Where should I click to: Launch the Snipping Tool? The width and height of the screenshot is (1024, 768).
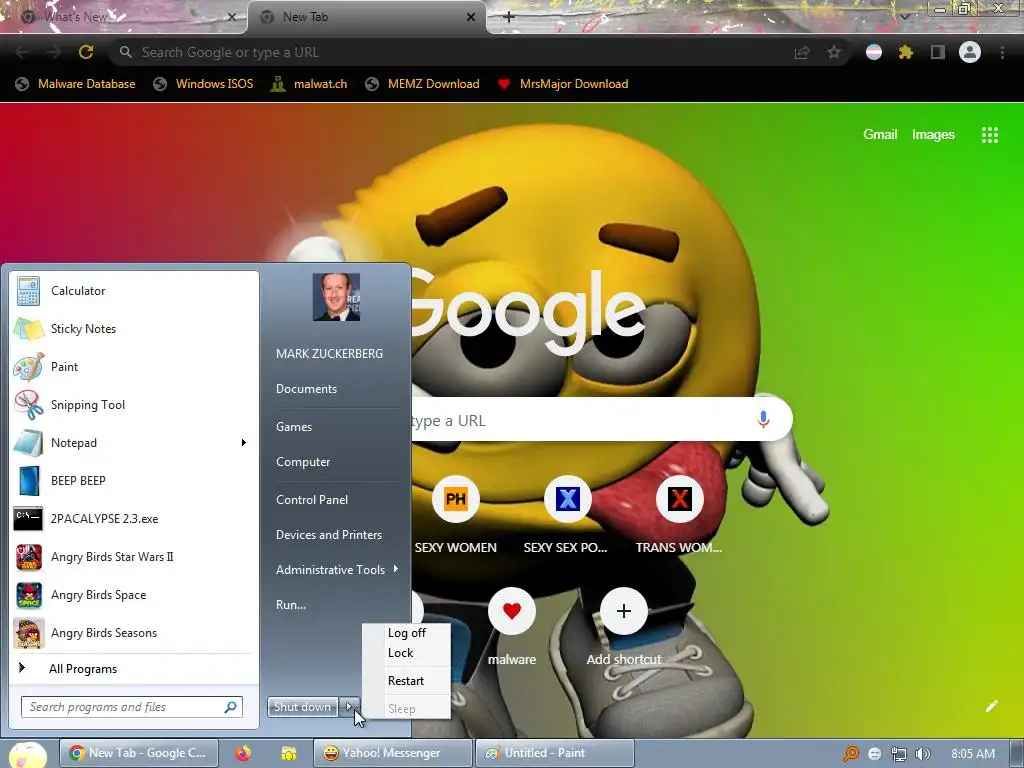134,404
